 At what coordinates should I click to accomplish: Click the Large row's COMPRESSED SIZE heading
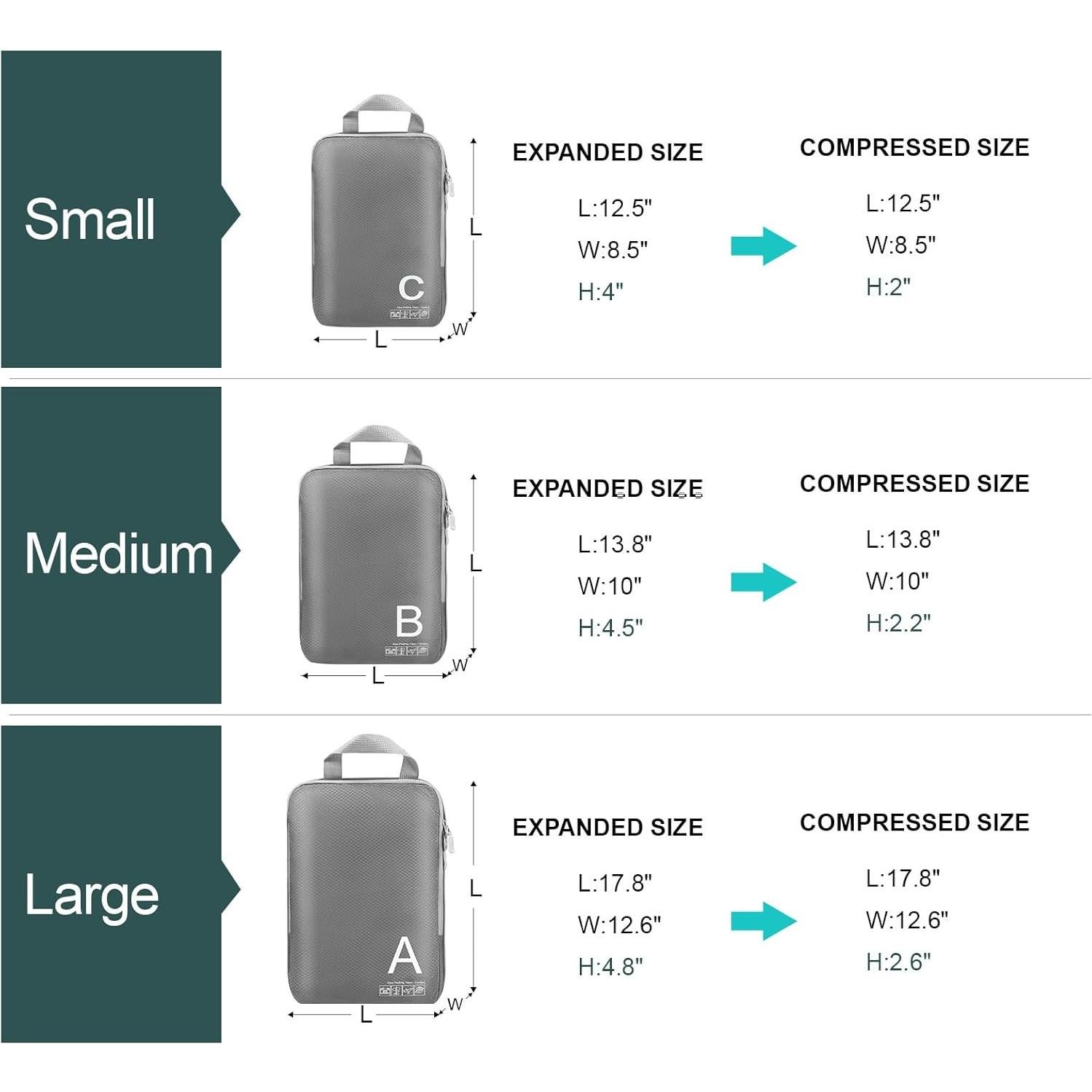(x=914, y=822)
